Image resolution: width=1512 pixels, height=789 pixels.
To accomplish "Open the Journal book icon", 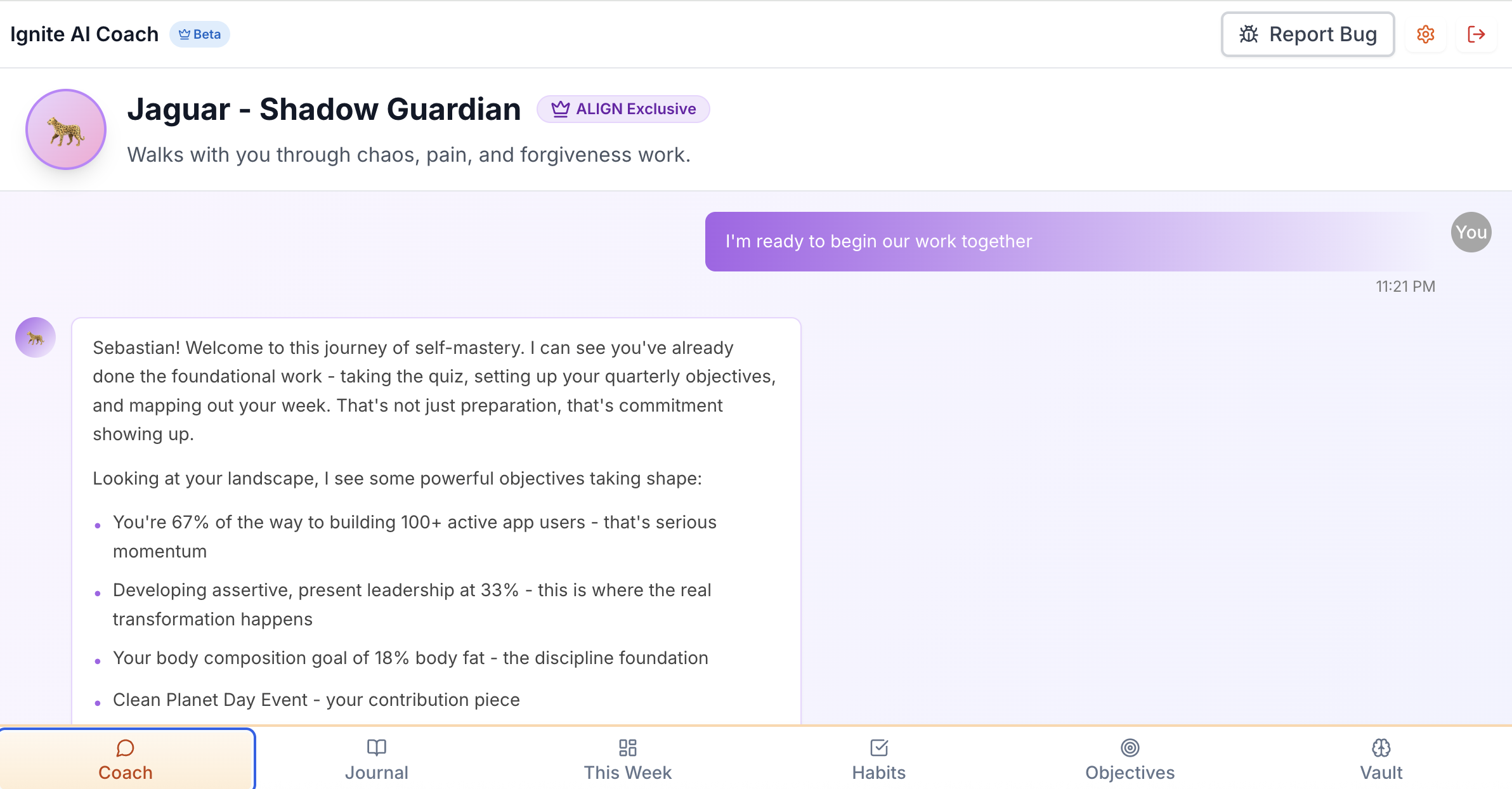I will click(377, 748).
